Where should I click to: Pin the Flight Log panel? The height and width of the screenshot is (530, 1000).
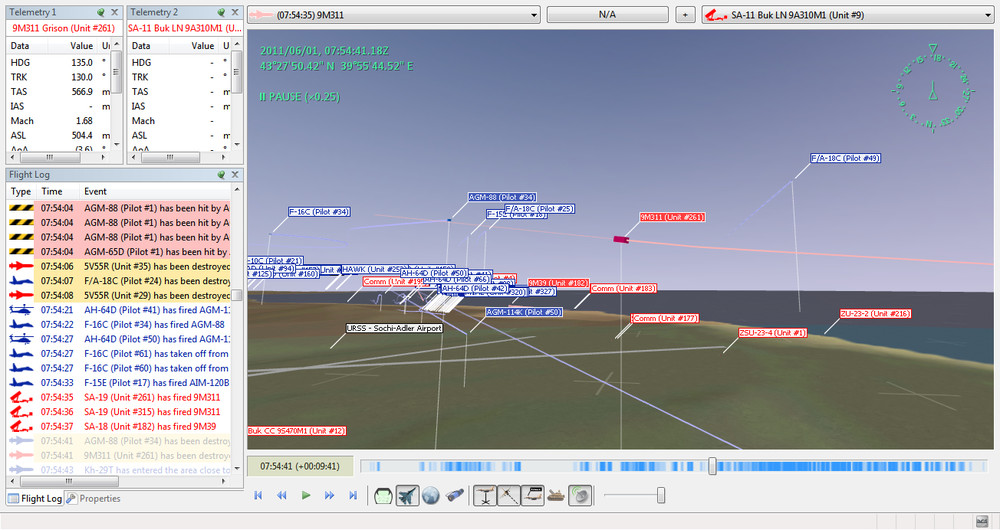[221, 174]
